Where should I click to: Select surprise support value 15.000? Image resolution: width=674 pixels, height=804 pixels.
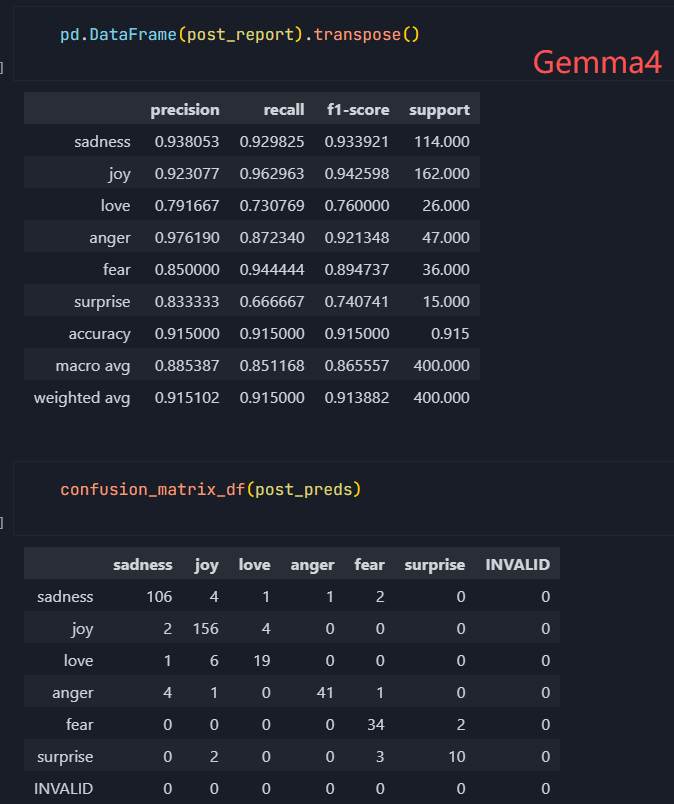(446, 302)
